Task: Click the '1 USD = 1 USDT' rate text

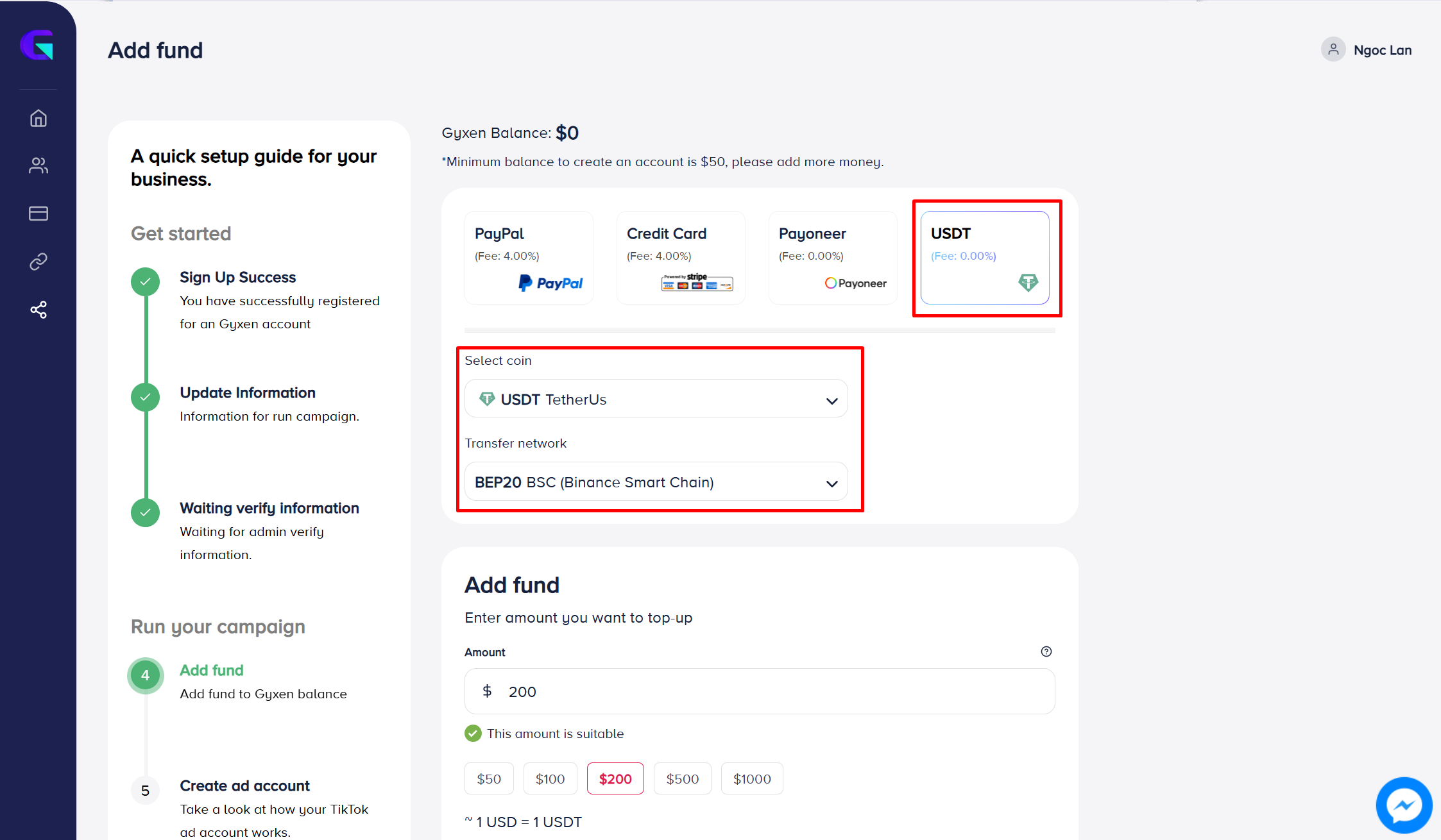Action: (529, 822)
